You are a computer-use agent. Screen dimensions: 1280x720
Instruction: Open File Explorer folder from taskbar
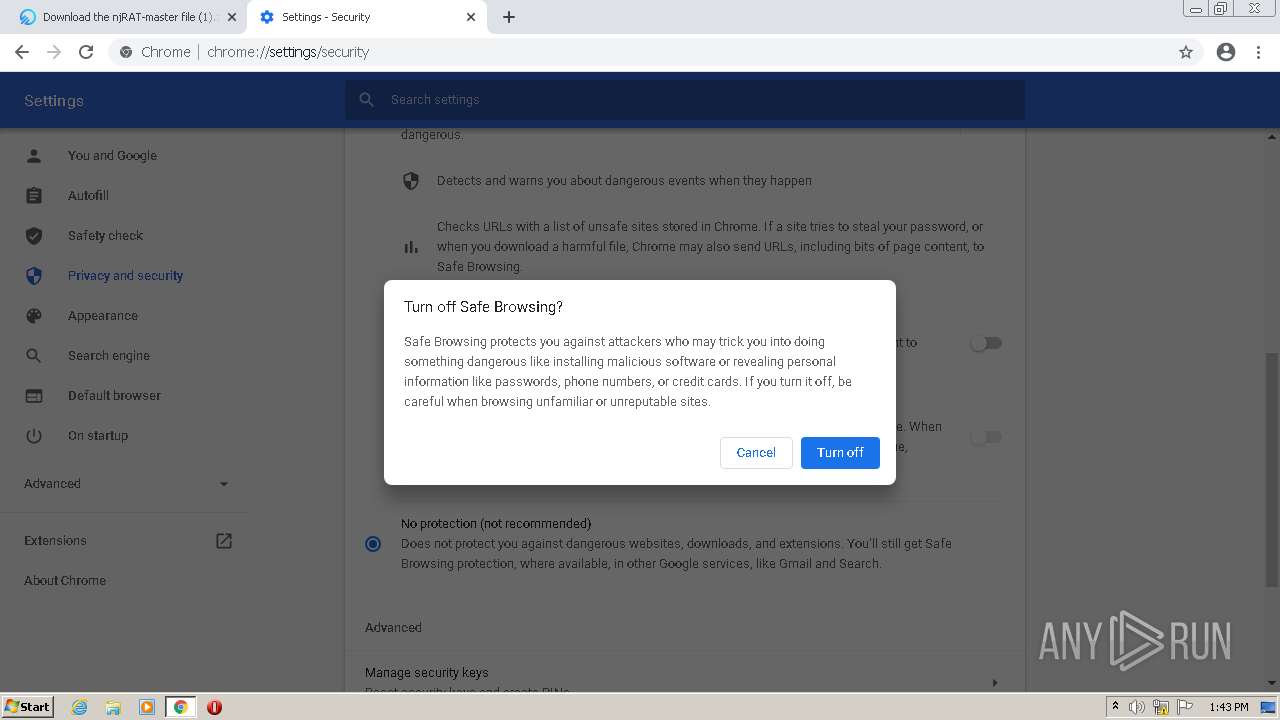(113, 707)
